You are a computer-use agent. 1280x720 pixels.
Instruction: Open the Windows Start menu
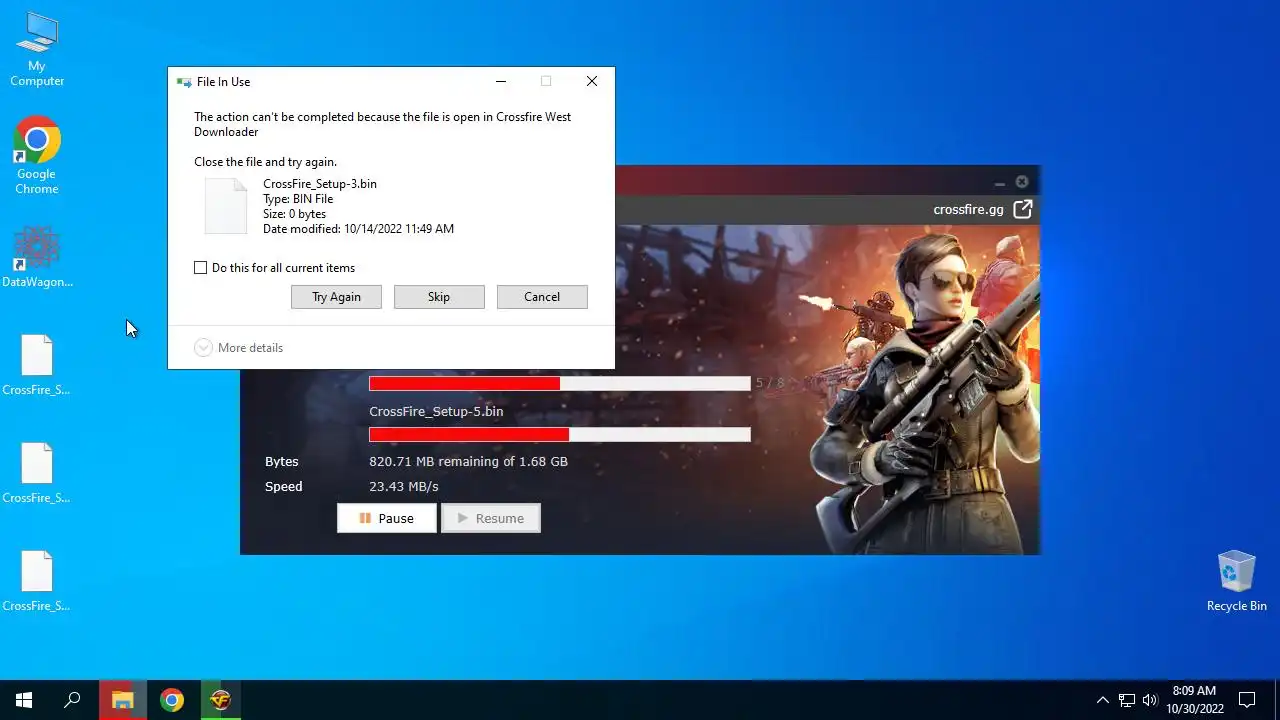pos(24,700)
